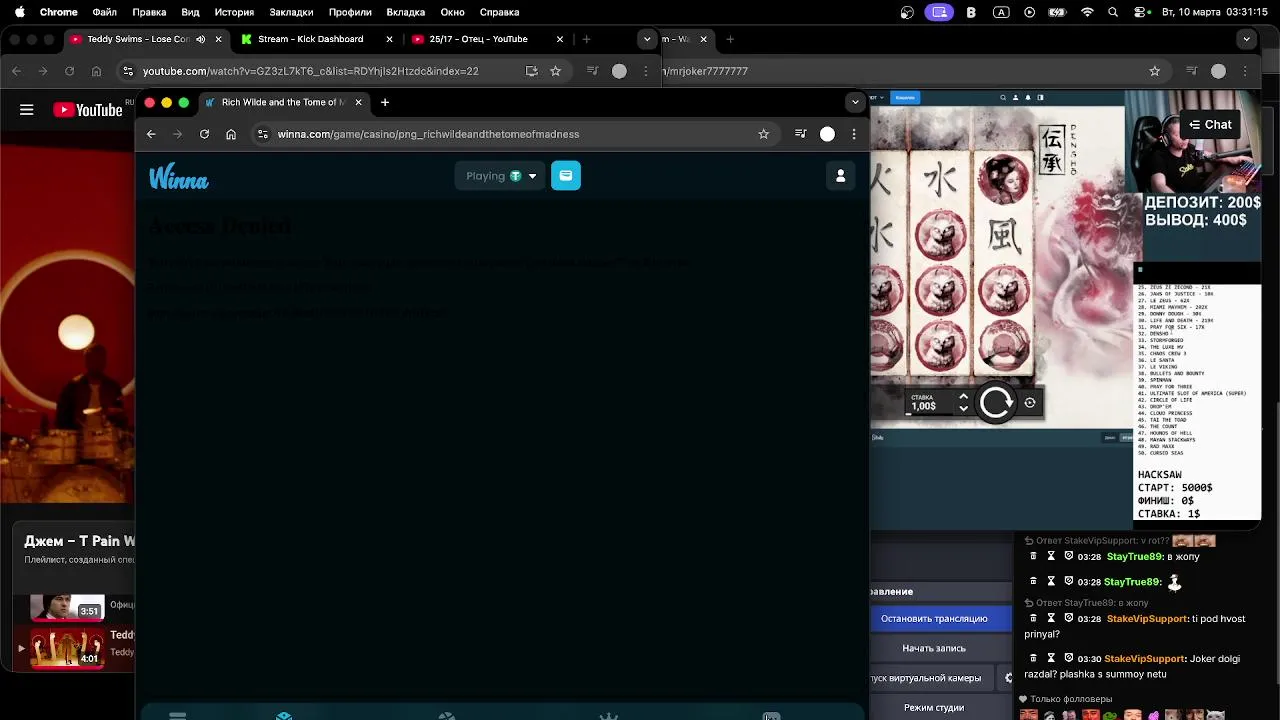The width and height of the screenshot is (1280, 720).
Task: Open the Профили menu
Action: (350, 12)
